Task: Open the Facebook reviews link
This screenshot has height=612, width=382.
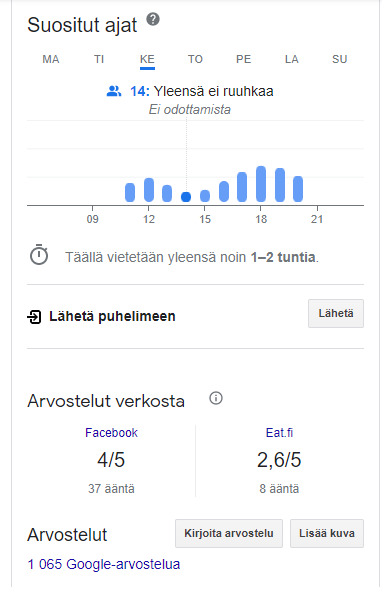Action: [111, 432]
